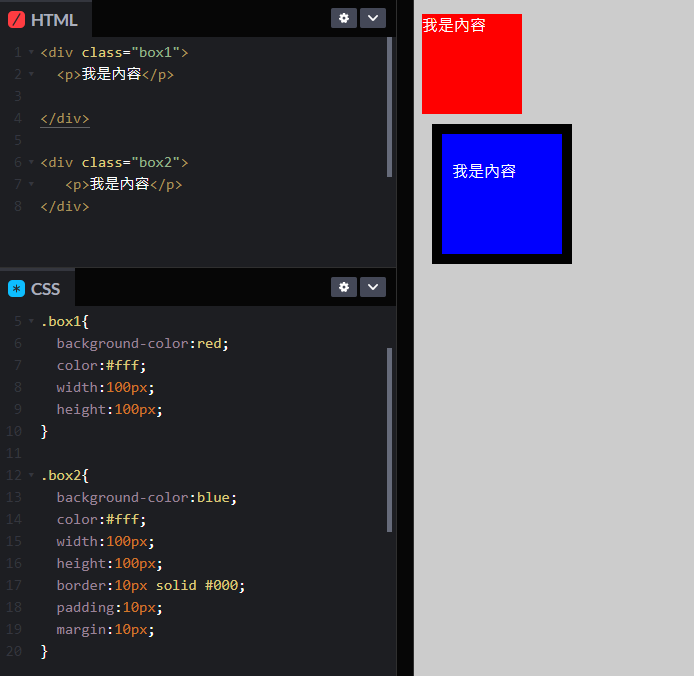Collapse HTML line 1 box1 div fold arrow
The width and height of the screenshot is (694, 676).
[x=31, y=52]
